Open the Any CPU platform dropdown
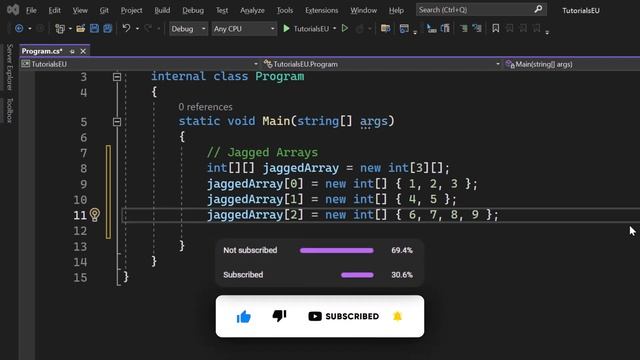Image resolution: width=640 pixels, height=360 pixels. pyautogui.click(x=244, y=29)
